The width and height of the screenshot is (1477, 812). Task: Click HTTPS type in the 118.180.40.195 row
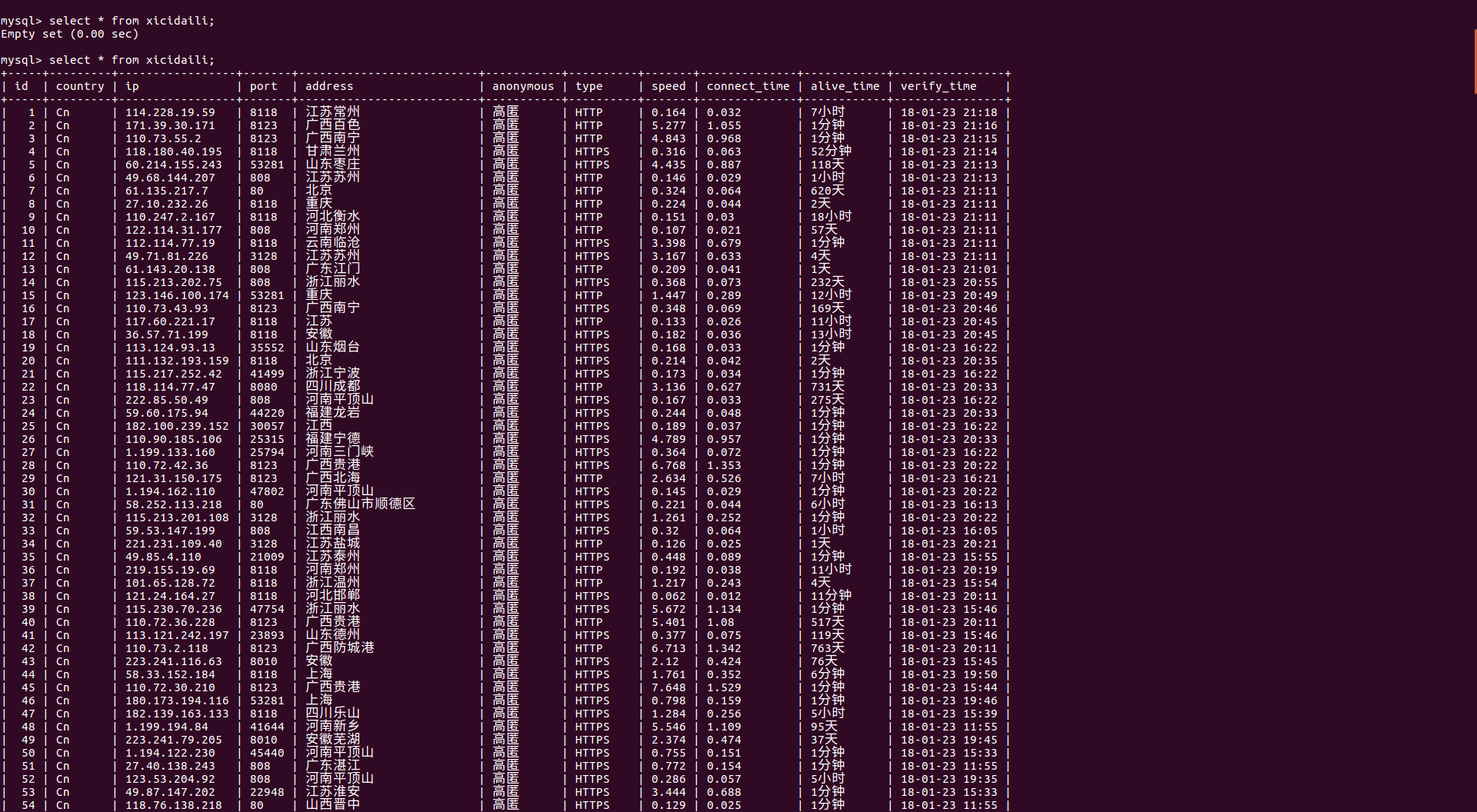click(592, 151)
